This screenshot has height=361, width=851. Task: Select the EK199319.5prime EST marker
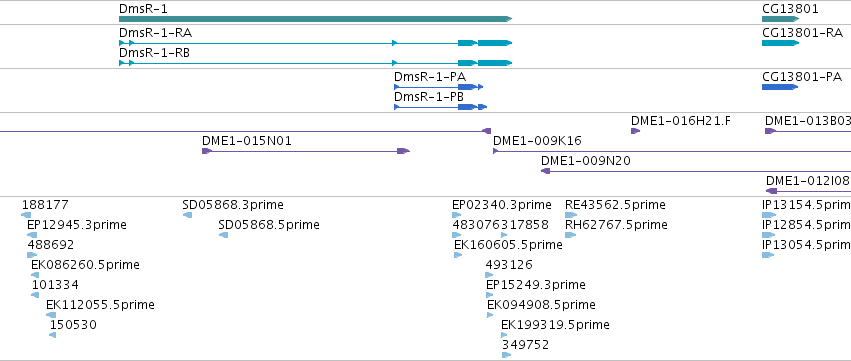click(504, 335)
